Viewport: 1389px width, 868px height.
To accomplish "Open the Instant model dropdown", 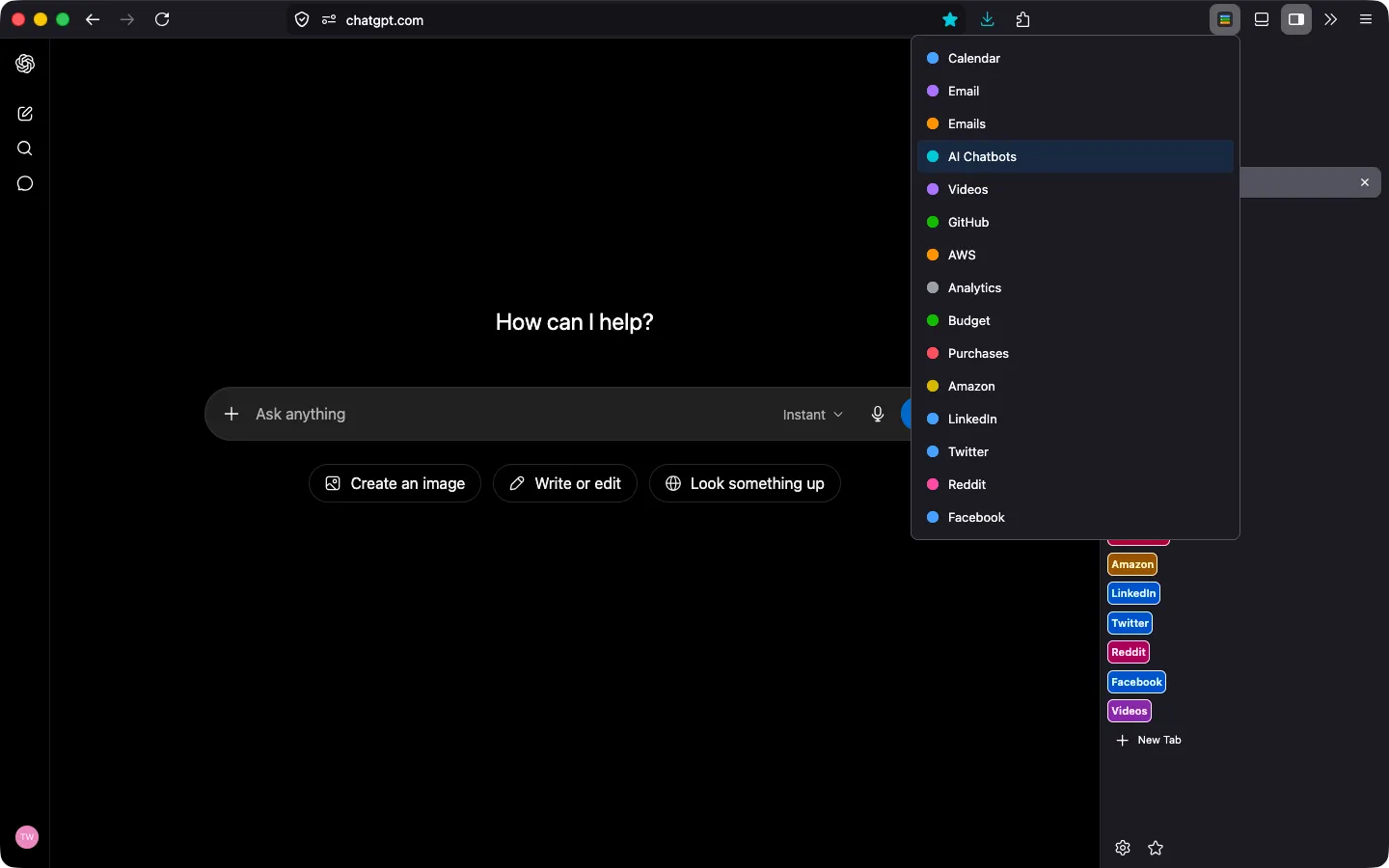I will pos(813,415).
